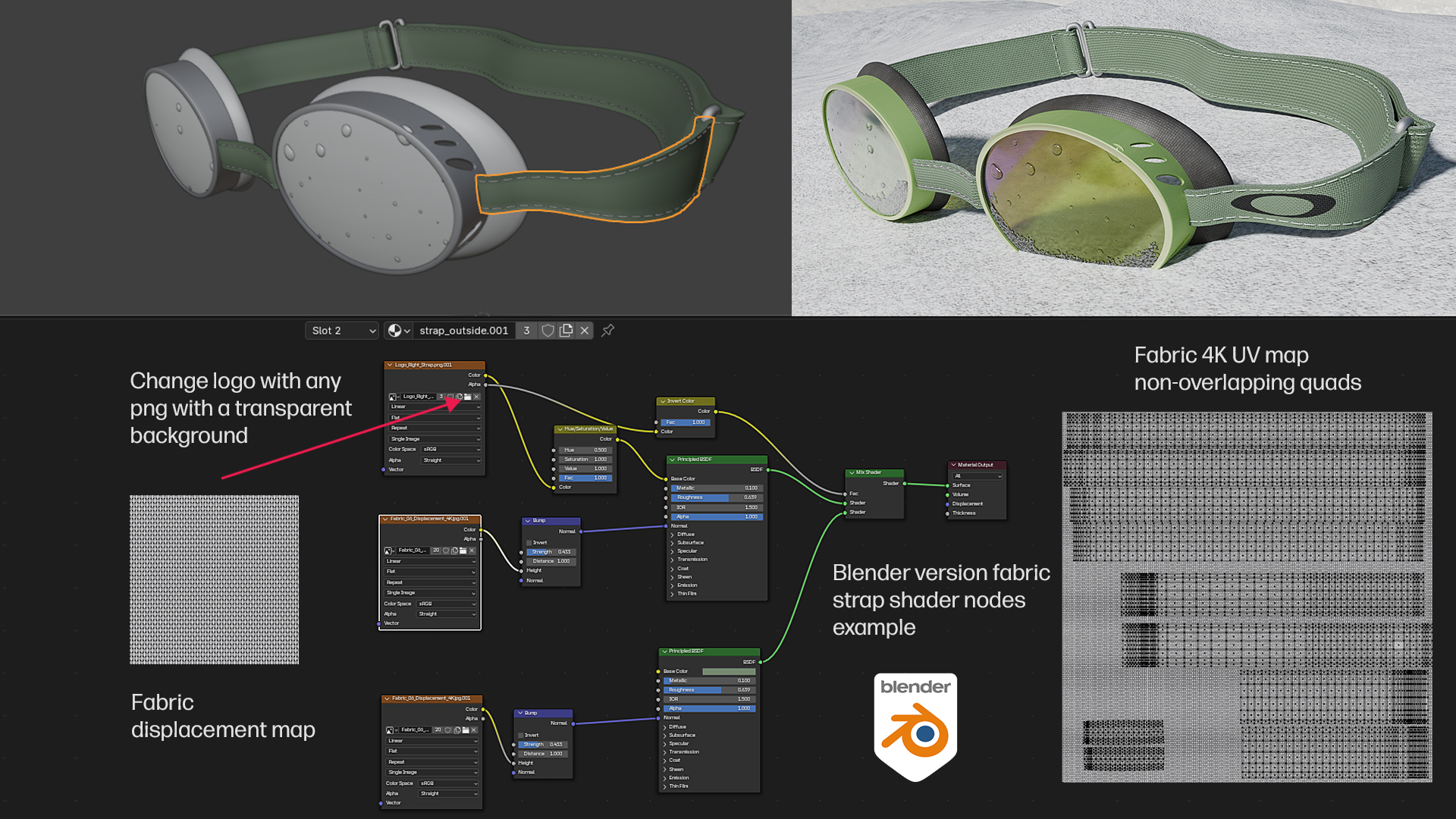The height and width of the screenshot is (819, 1456).
Task: Unlink image in upper Fabric displacement node
Action: pyautogui.click(x=472, y=551)
